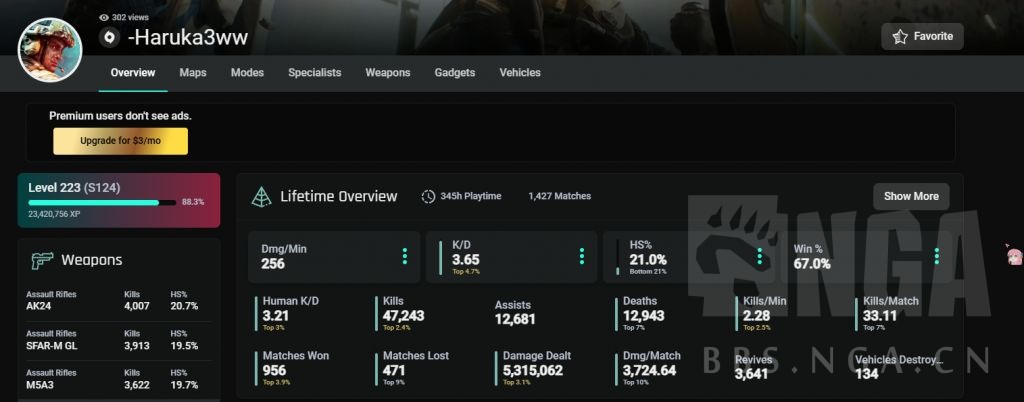Screen dimensions: 1024x402
Task: Click the platform icon before -Haruka3ww
Action: coord(110,38)
